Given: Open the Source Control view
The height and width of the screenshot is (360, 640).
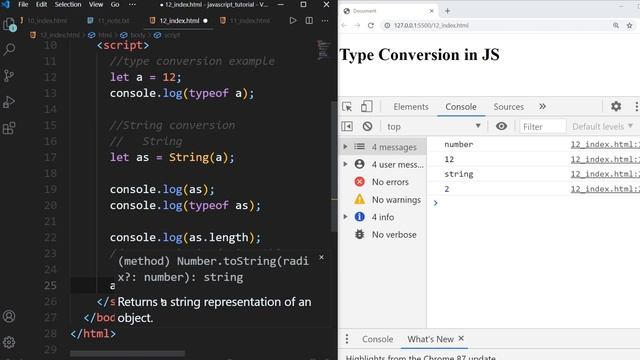Looking at the screenshot, I should click(x=9, y=76).
